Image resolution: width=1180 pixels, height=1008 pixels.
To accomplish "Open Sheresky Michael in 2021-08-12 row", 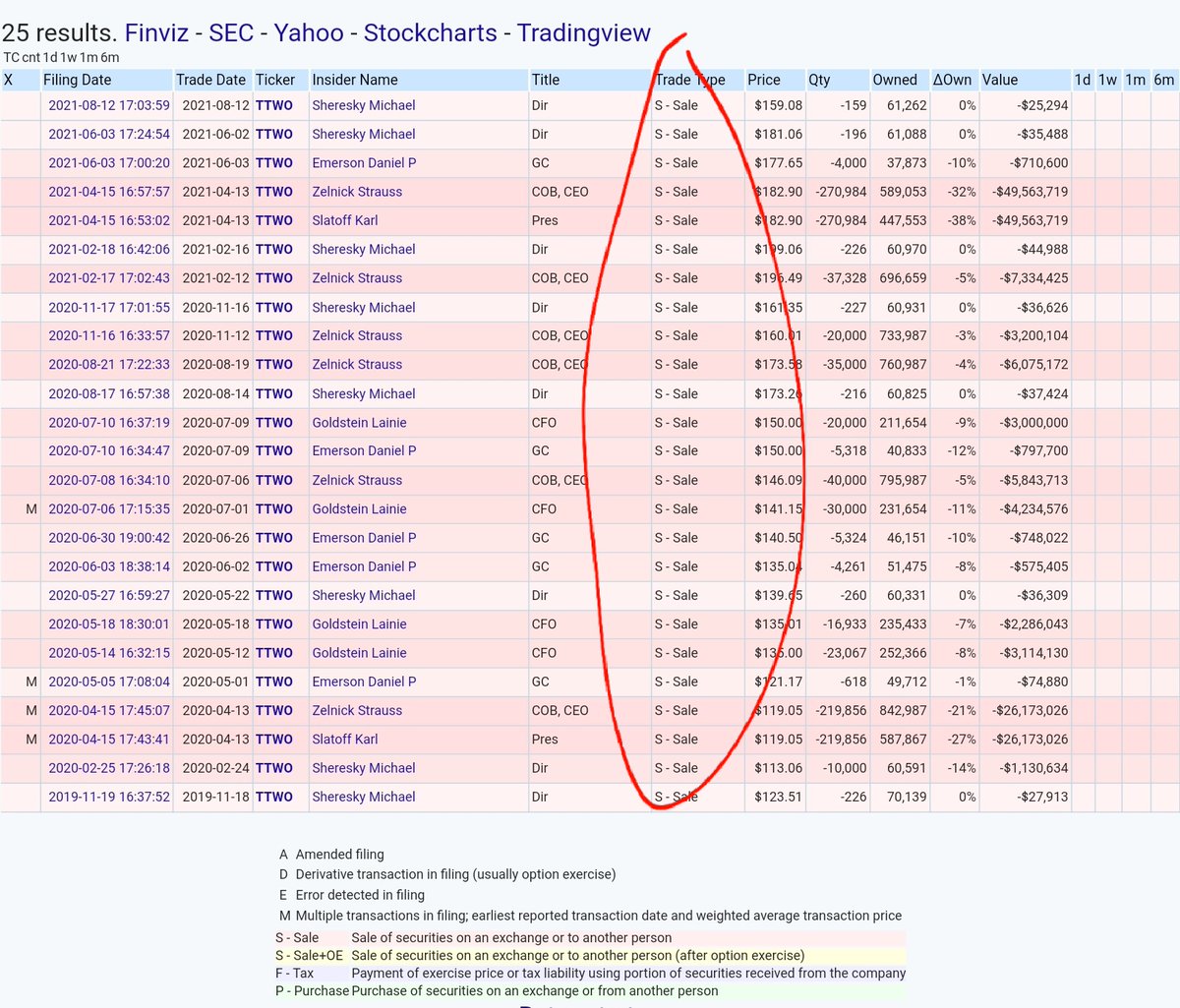I will [x=364, y=105].
